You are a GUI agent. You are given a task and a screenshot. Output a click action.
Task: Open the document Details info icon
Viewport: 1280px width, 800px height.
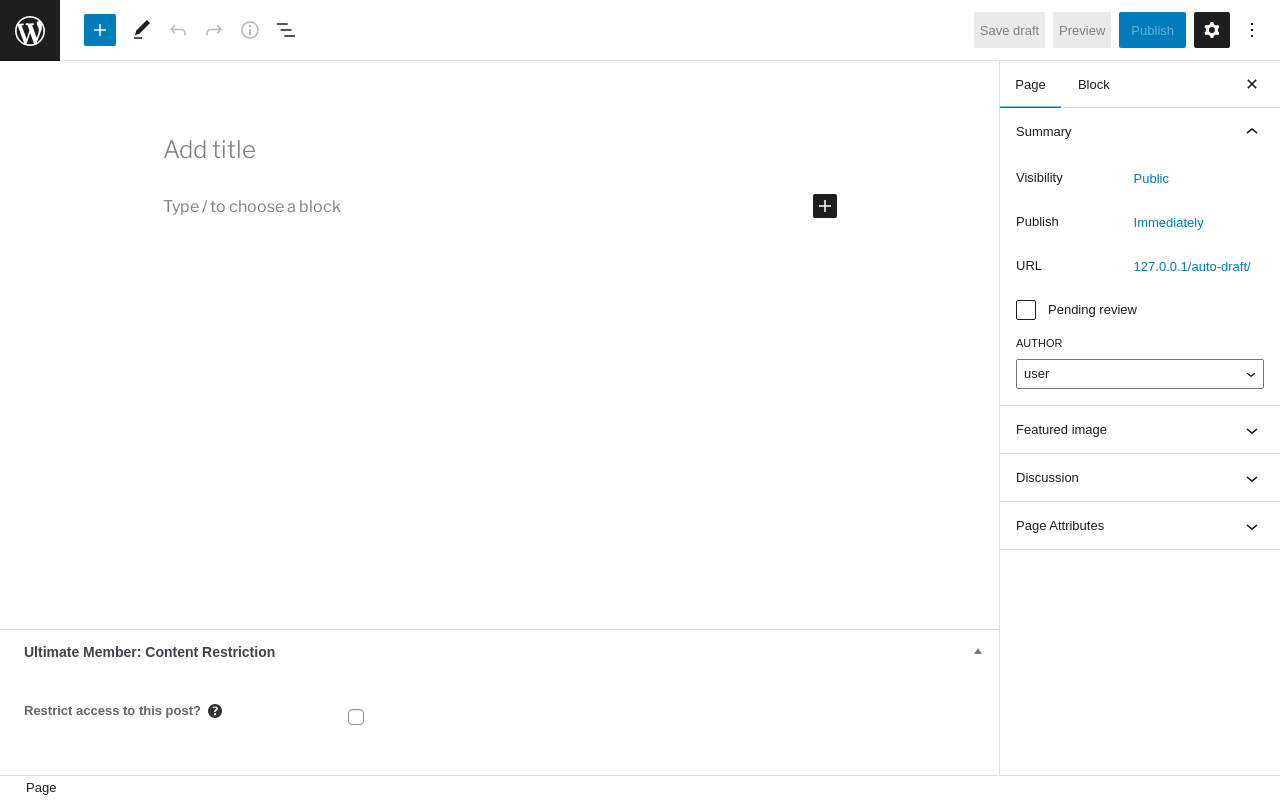tap(250, 30)
